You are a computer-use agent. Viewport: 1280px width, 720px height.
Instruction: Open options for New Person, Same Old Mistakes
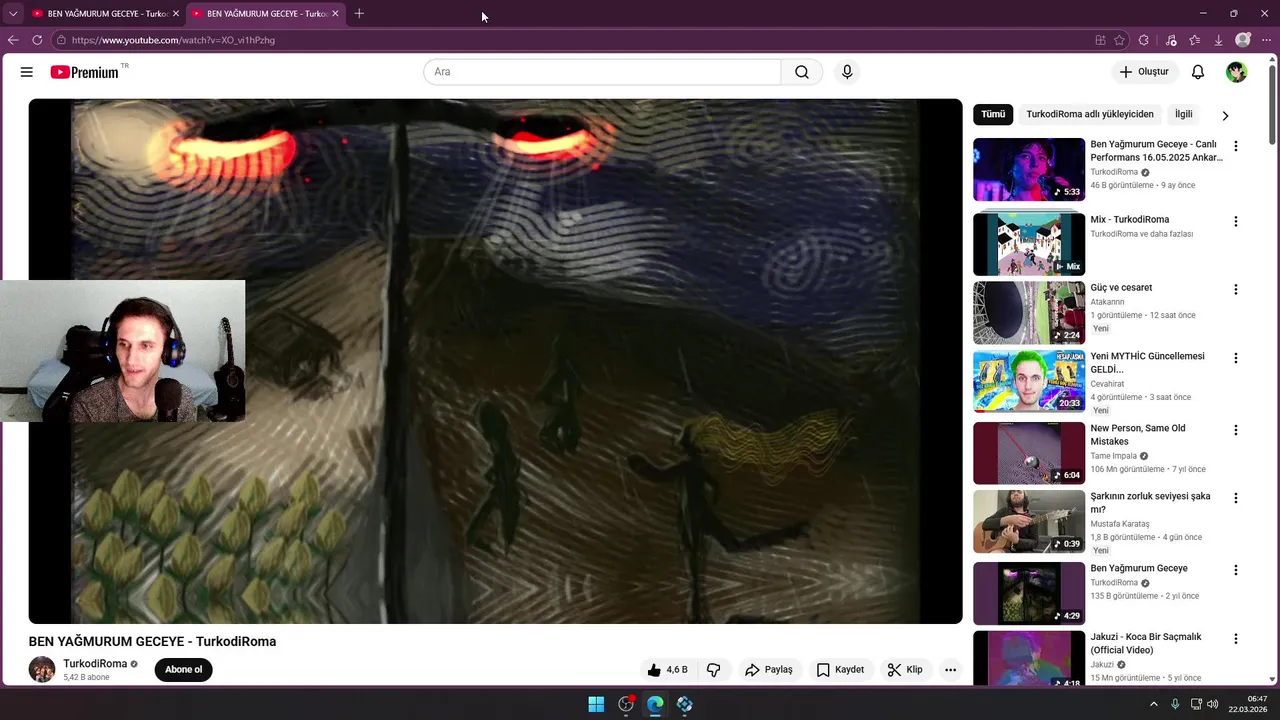[x=1235, y=430]
